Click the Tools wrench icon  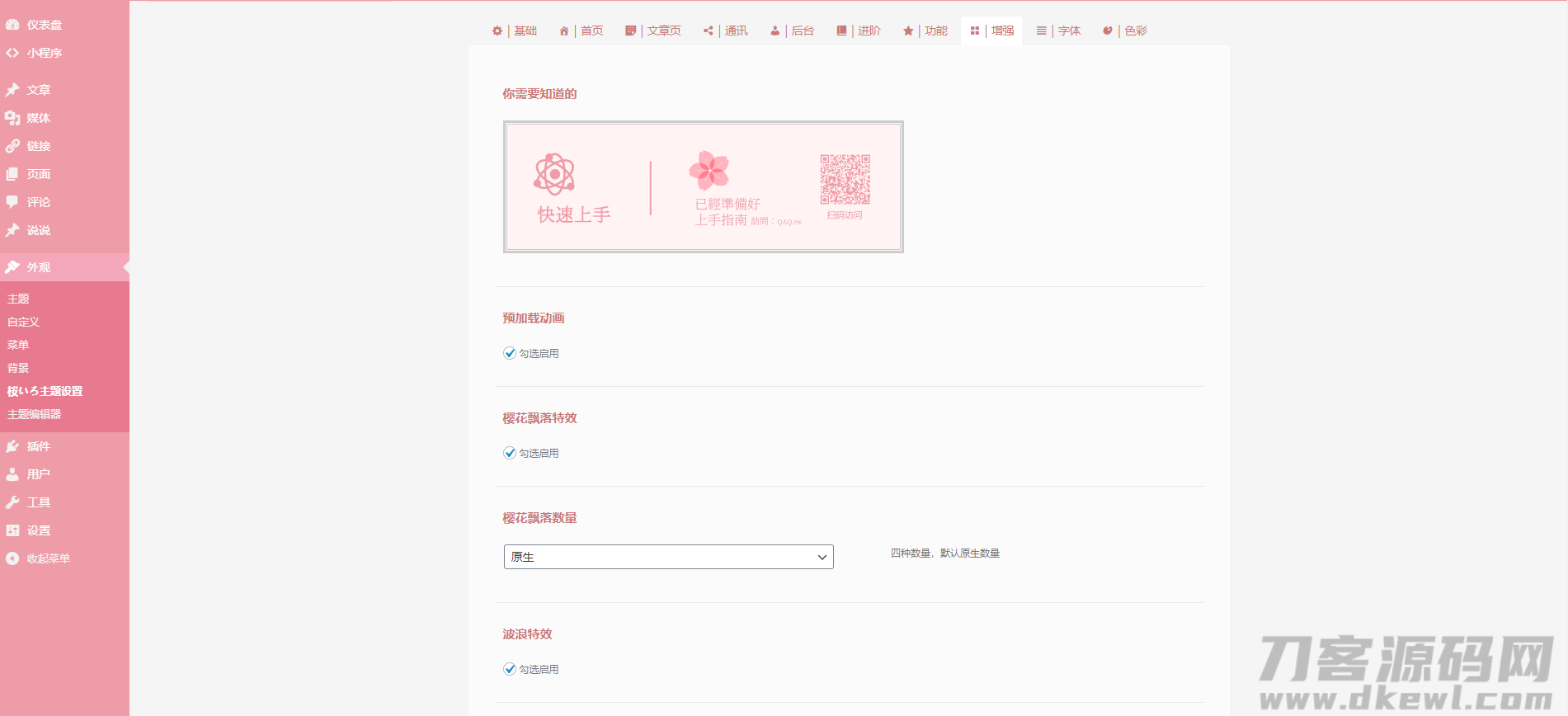[12, 502]
